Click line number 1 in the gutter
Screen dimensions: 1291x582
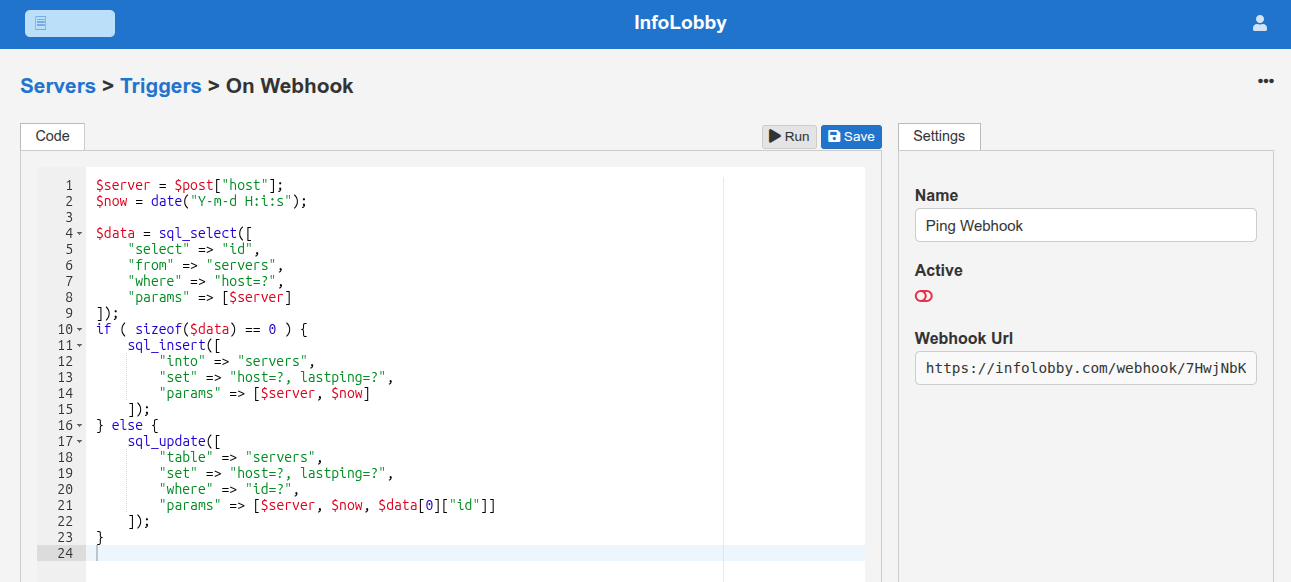click(68, 185)
